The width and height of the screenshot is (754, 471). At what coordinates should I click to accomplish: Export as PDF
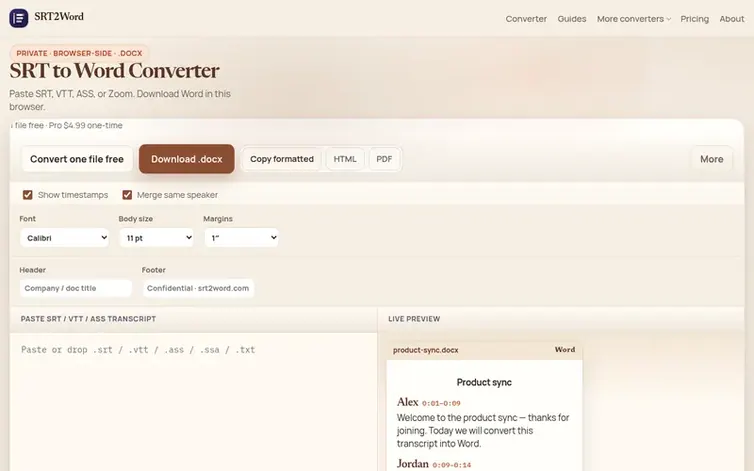pyautogui.click(x=384, y=159)
